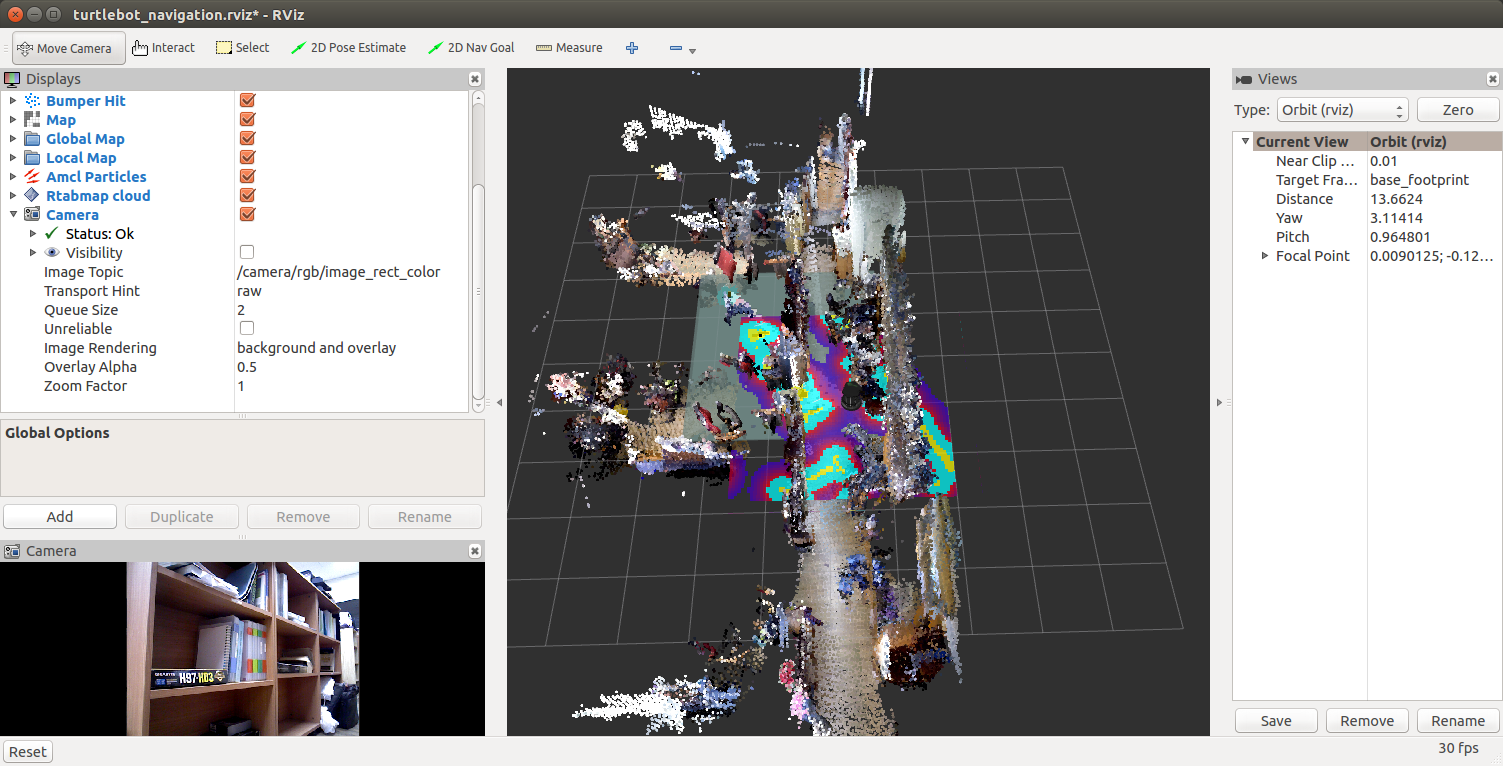The width and height of the screenshot is (1503, 766).
Task: Enable the Unreliable checkbox
Action: point(247,329)
